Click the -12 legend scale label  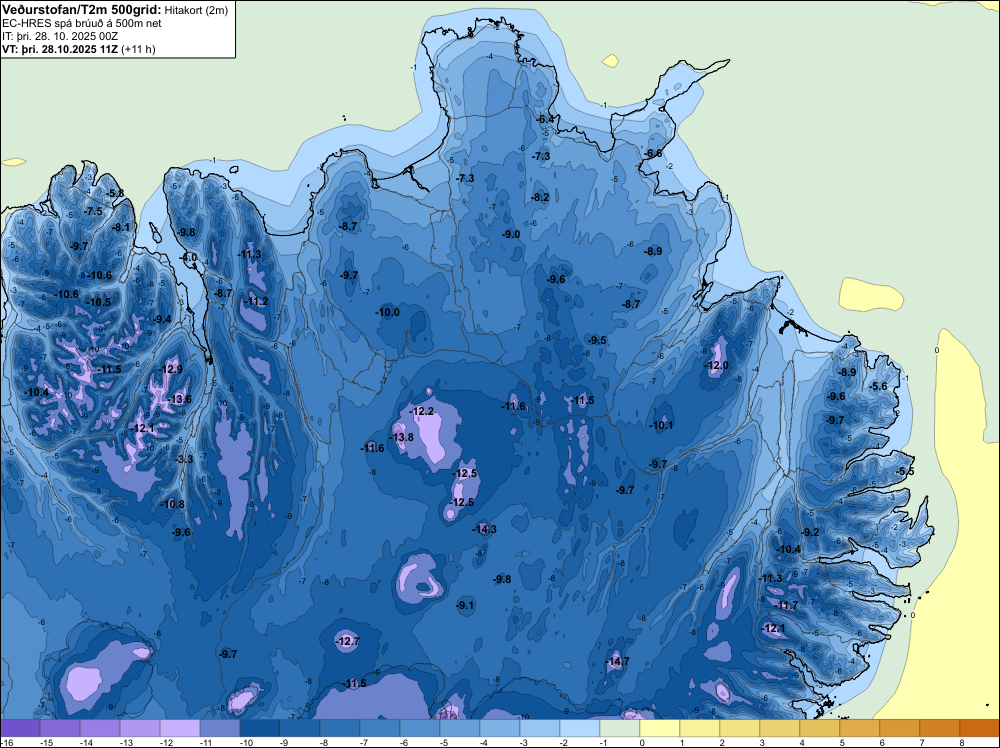[166, 742]
